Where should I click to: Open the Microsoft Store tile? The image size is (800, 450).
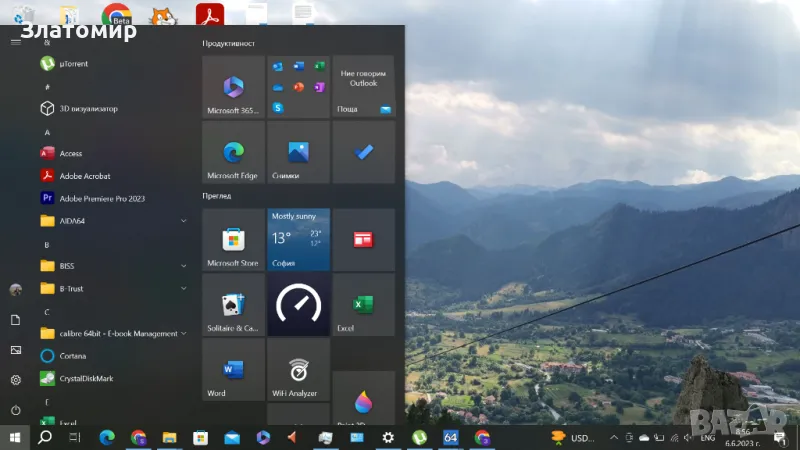point(233,240)
